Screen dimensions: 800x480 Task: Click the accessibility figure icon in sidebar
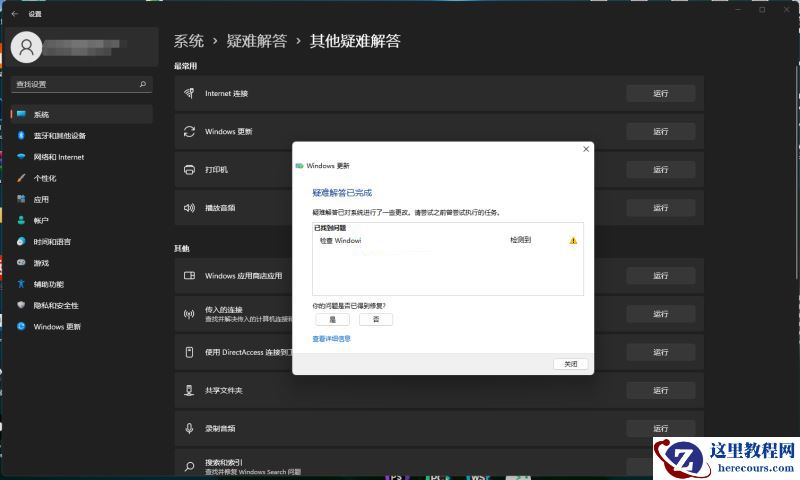coord(21,284)
